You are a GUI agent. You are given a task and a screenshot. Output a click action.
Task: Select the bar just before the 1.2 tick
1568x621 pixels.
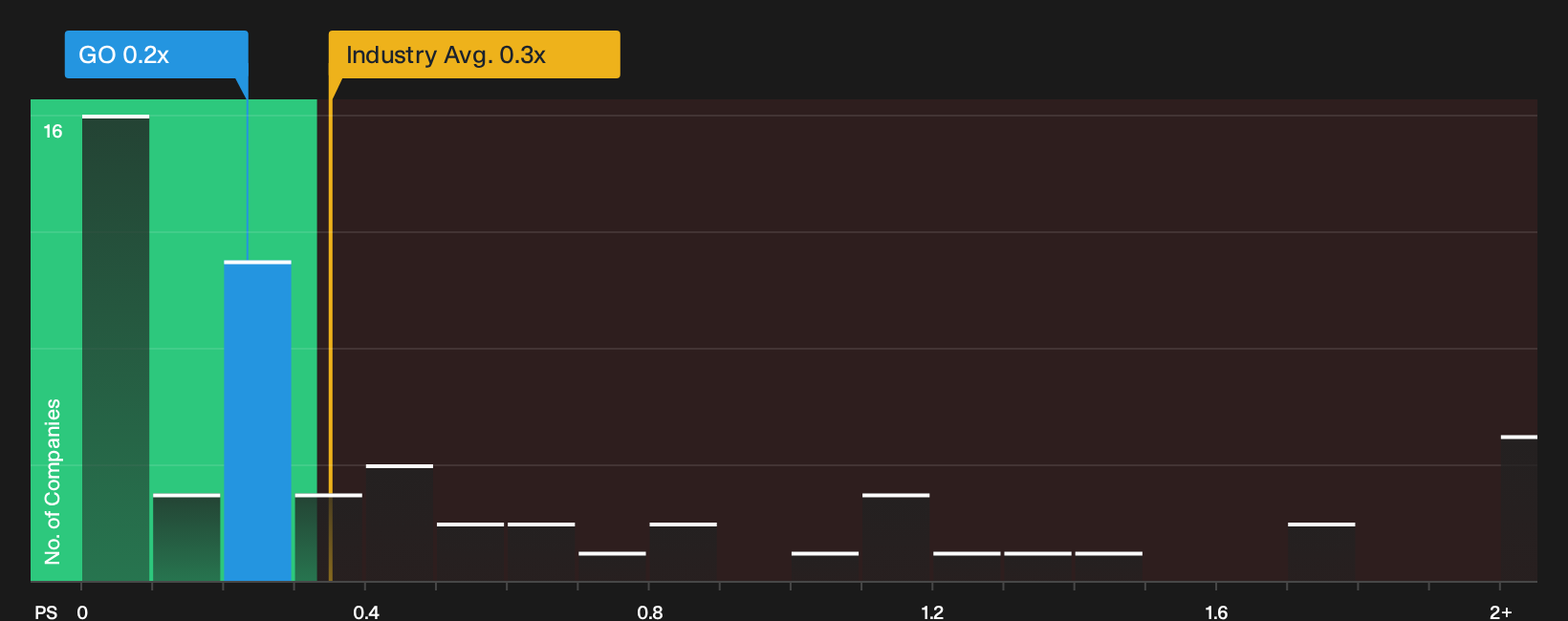pyautogui.click(x=896, y=537)
